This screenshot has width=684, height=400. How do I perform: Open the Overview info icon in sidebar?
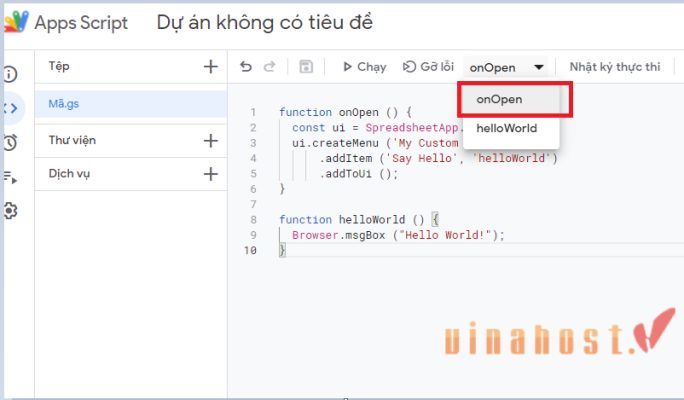point(10,74)
